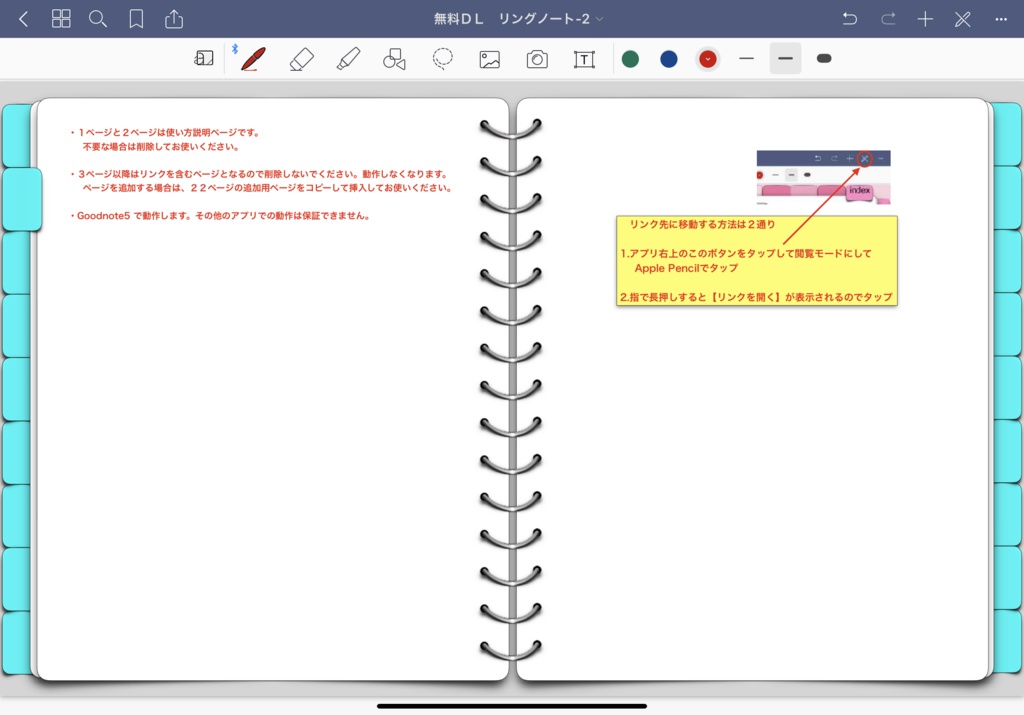1024x715 pixels.
Task: Select the red Pen tool
Action: tap(253, 59)
